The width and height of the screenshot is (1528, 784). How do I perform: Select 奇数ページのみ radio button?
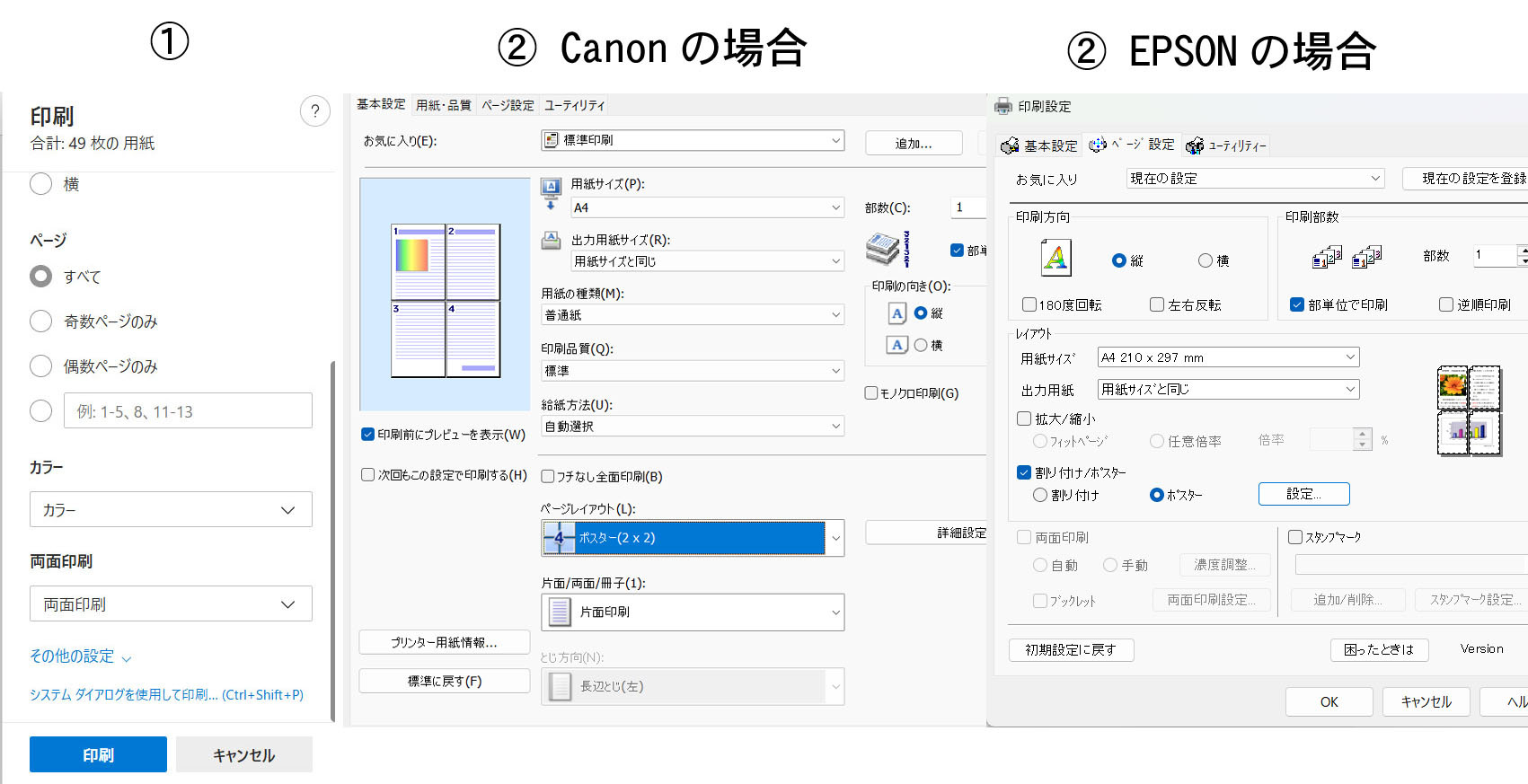point(41,322)
